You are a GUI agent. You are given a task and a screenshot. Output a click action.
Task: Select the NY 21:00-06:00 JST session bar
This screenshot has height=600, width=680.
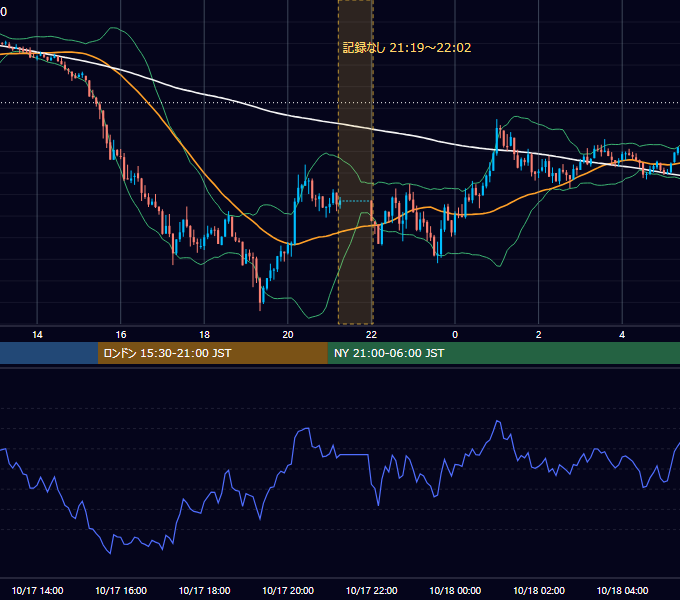point(503,353)
